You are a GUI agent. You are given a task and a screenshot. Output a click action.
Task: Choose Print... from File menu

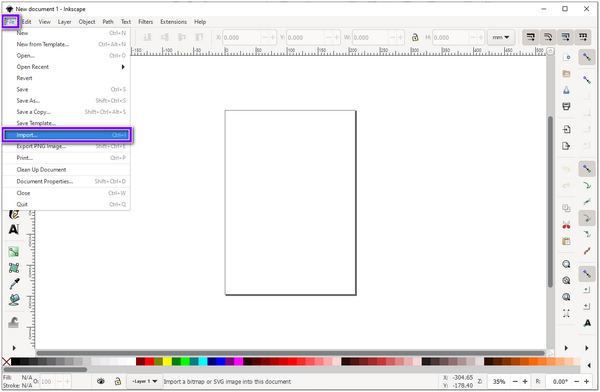(x=67, y=158)
